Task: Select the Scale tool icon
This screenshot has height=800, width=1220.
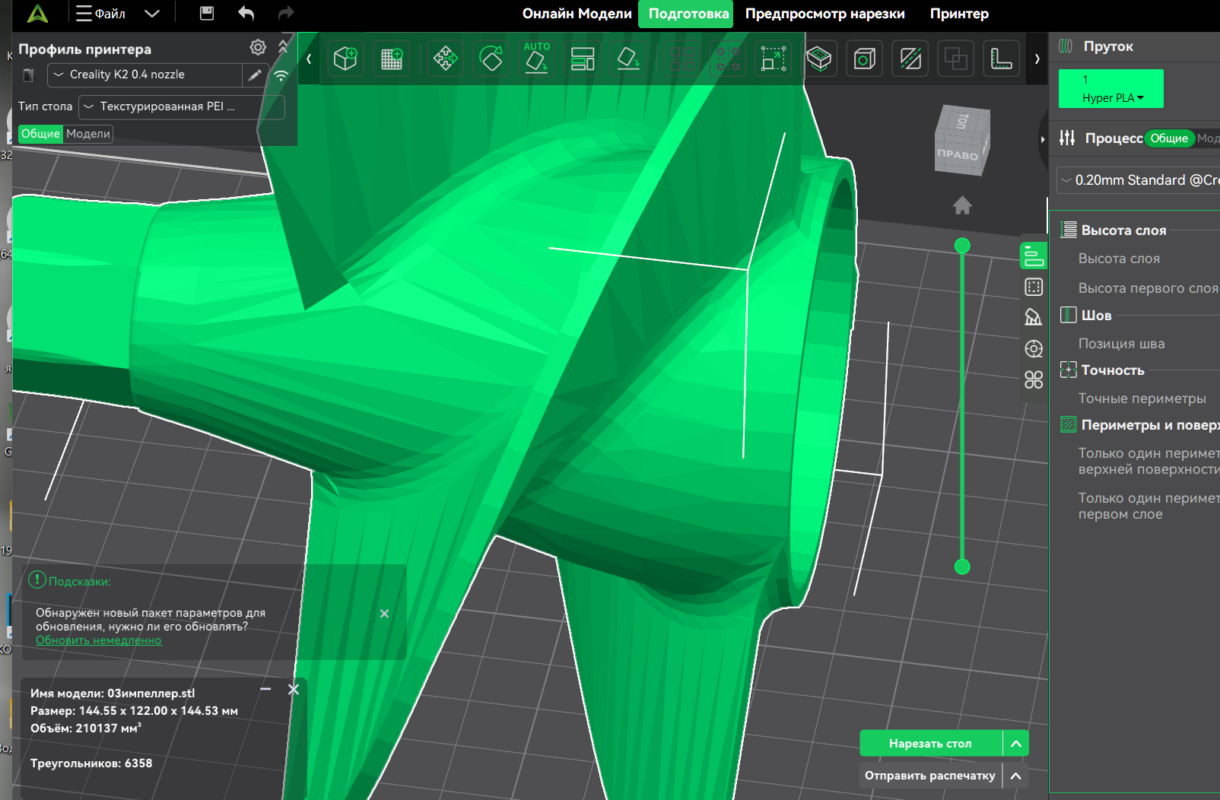Action: pyautogui.click(x=773, y=60)
